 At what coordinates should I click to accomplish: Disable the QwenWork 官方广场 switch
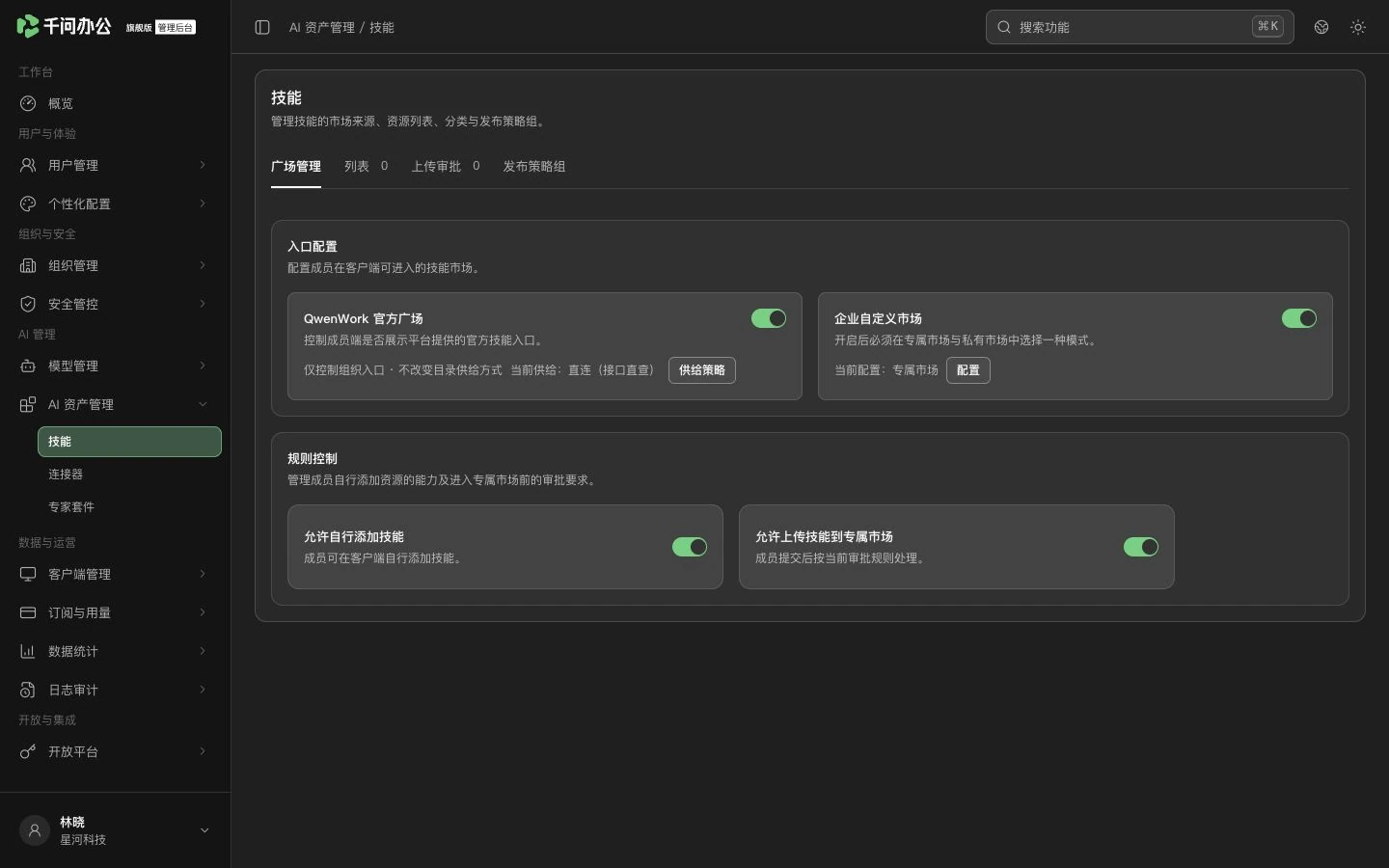click(x=769, y=318)
